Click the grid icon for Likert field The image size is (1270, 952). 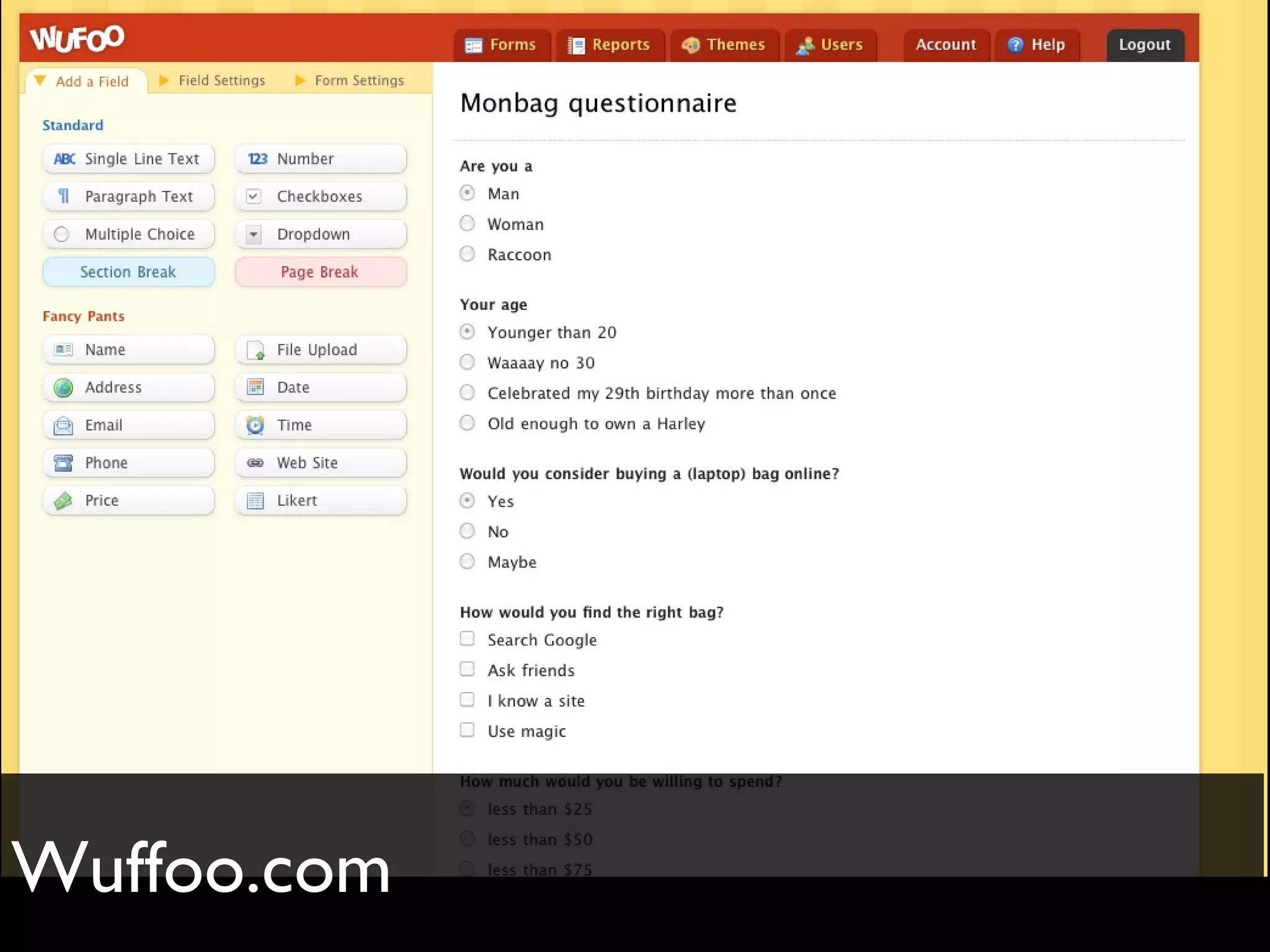coord(255,501)
